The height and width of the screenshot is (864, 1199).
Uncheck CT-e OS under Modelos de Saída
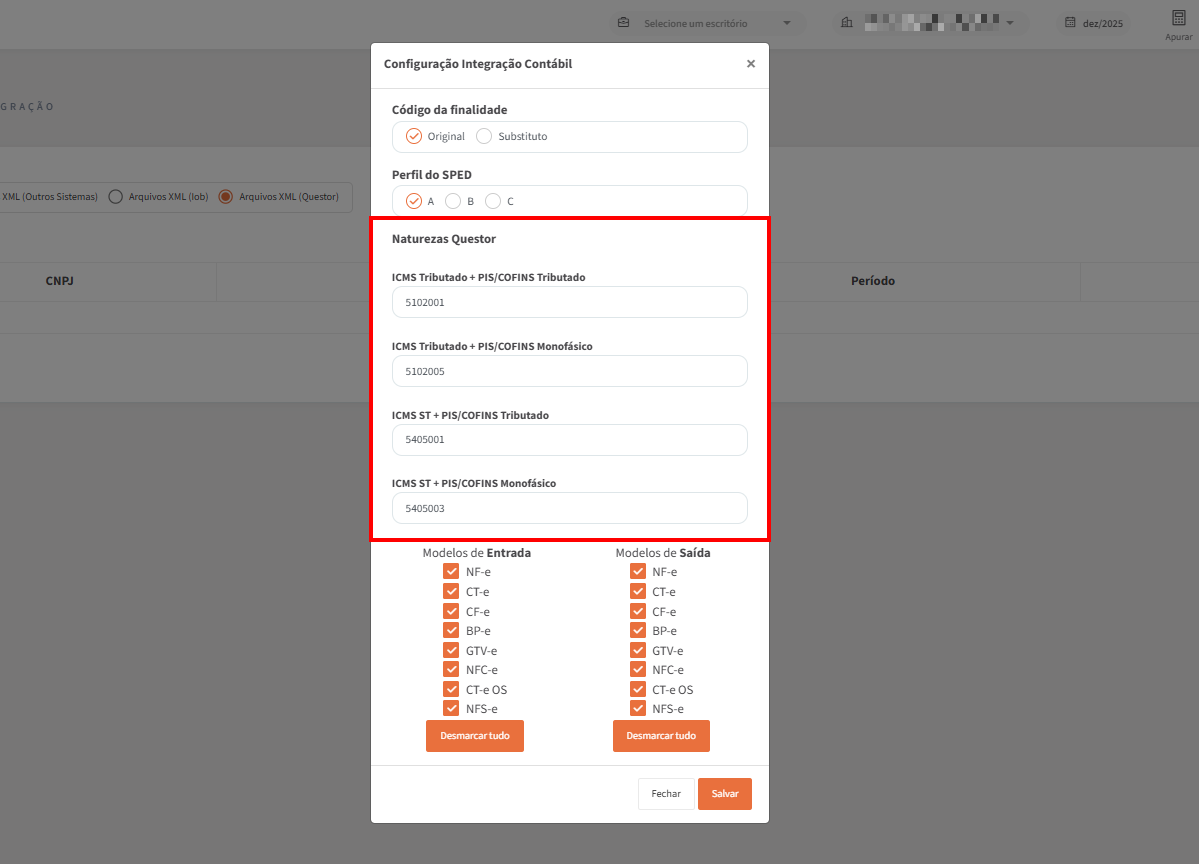pos(638,690)
